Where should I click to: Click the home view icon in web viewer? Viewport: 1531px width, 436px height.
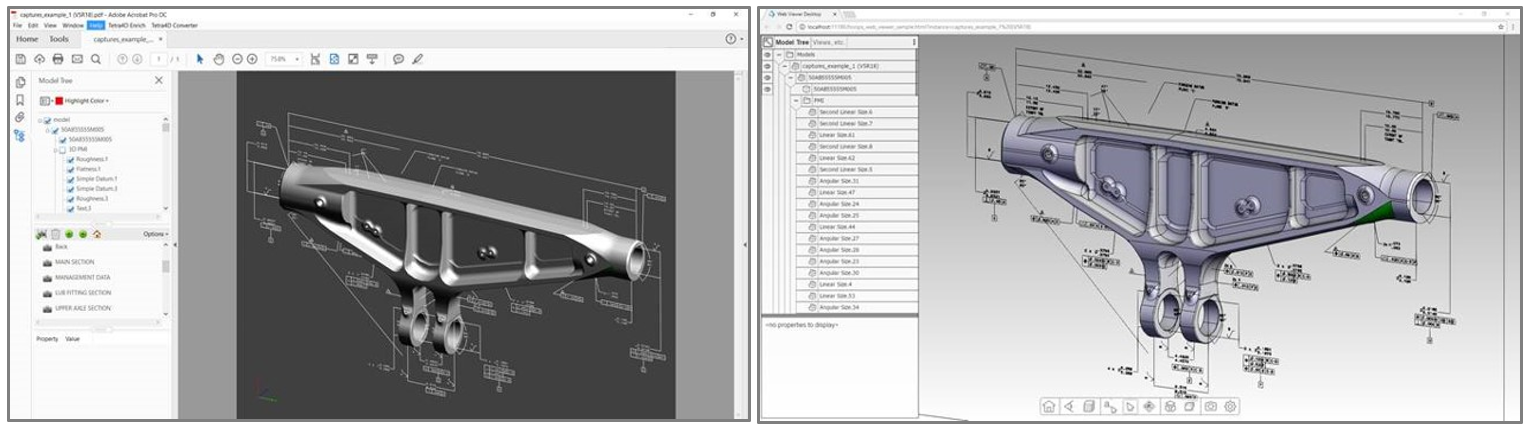(1049, 406)
